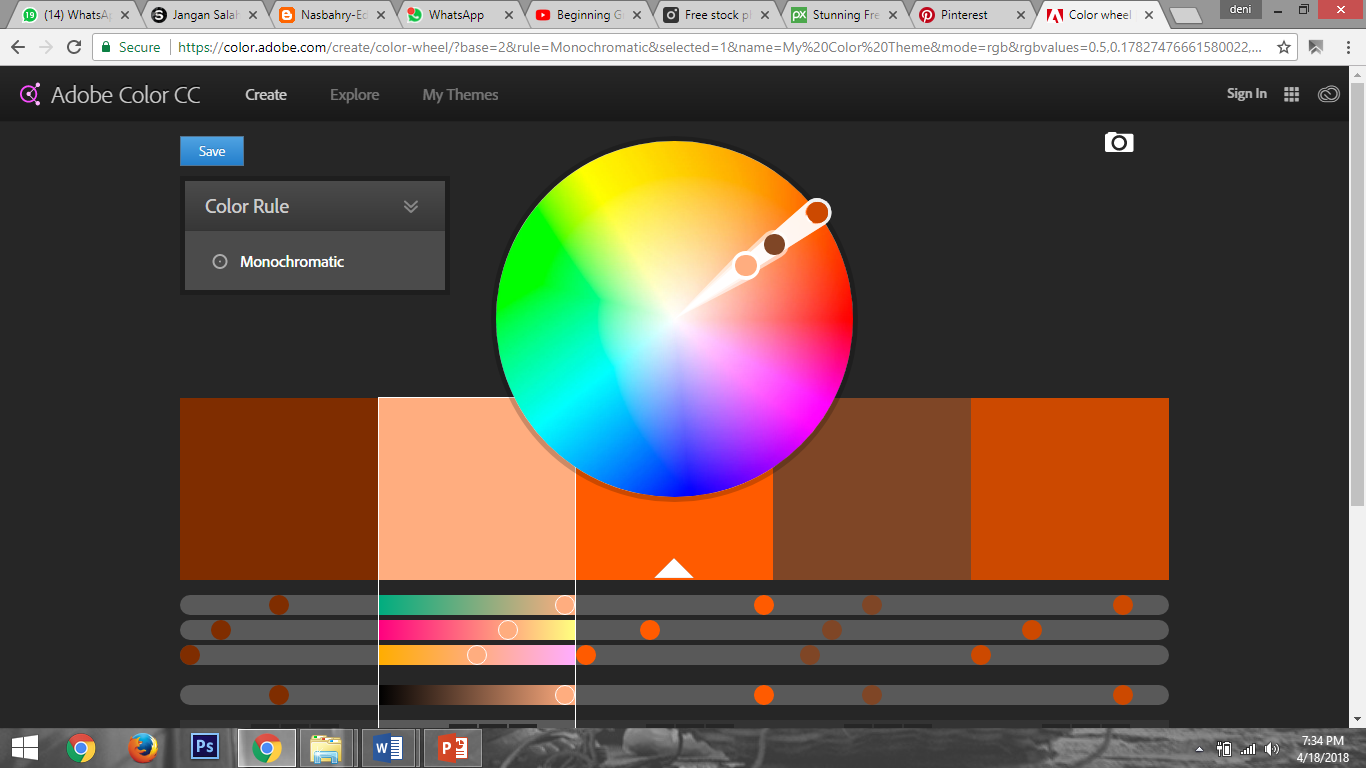Select the Monochromatic color rule radio button
The height and width of the screenshot is (768, 1366).
click(x=220, y=262)
